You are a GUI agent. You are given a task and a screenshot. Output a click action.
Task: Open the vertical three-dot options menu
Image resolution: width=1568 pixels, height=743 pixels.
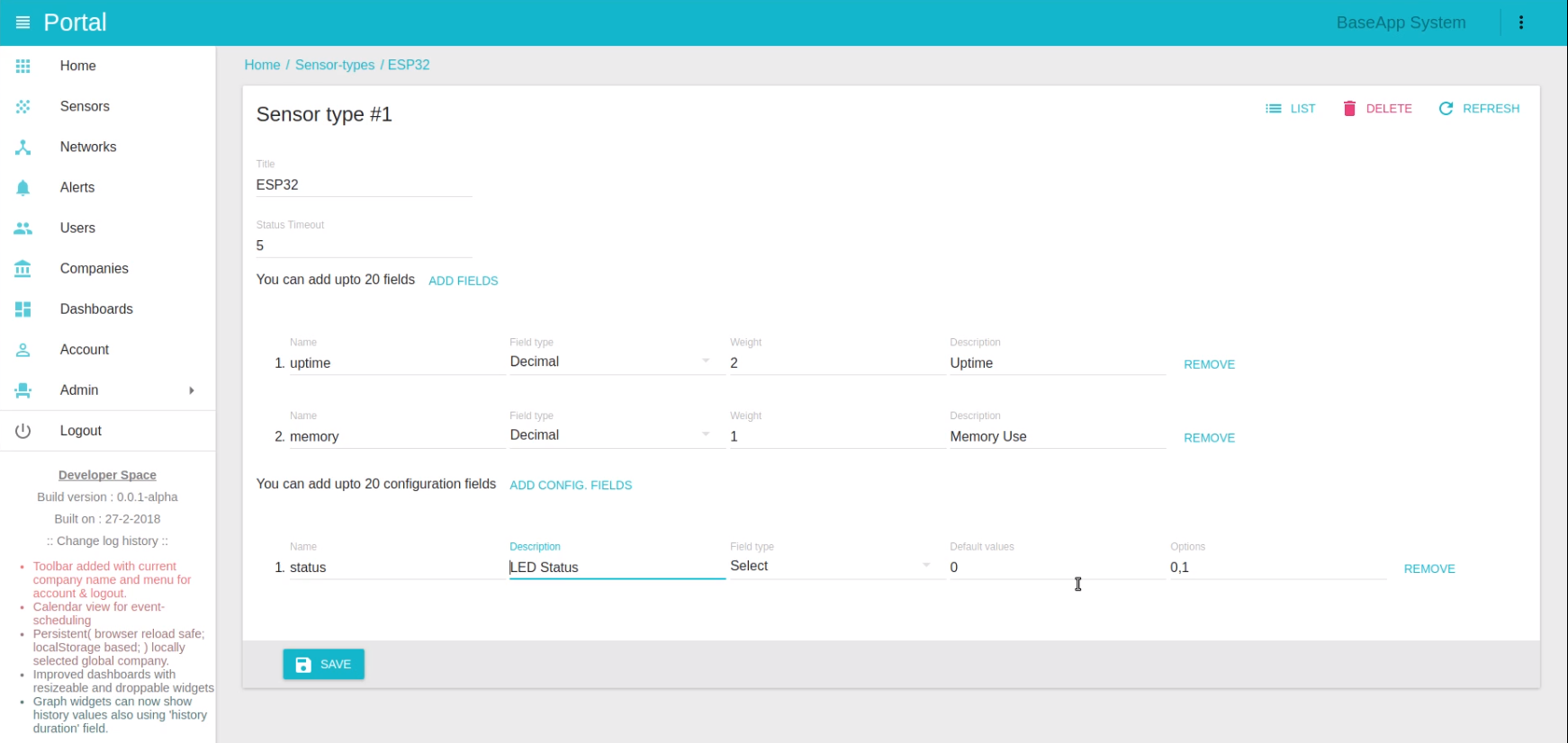1521,22
